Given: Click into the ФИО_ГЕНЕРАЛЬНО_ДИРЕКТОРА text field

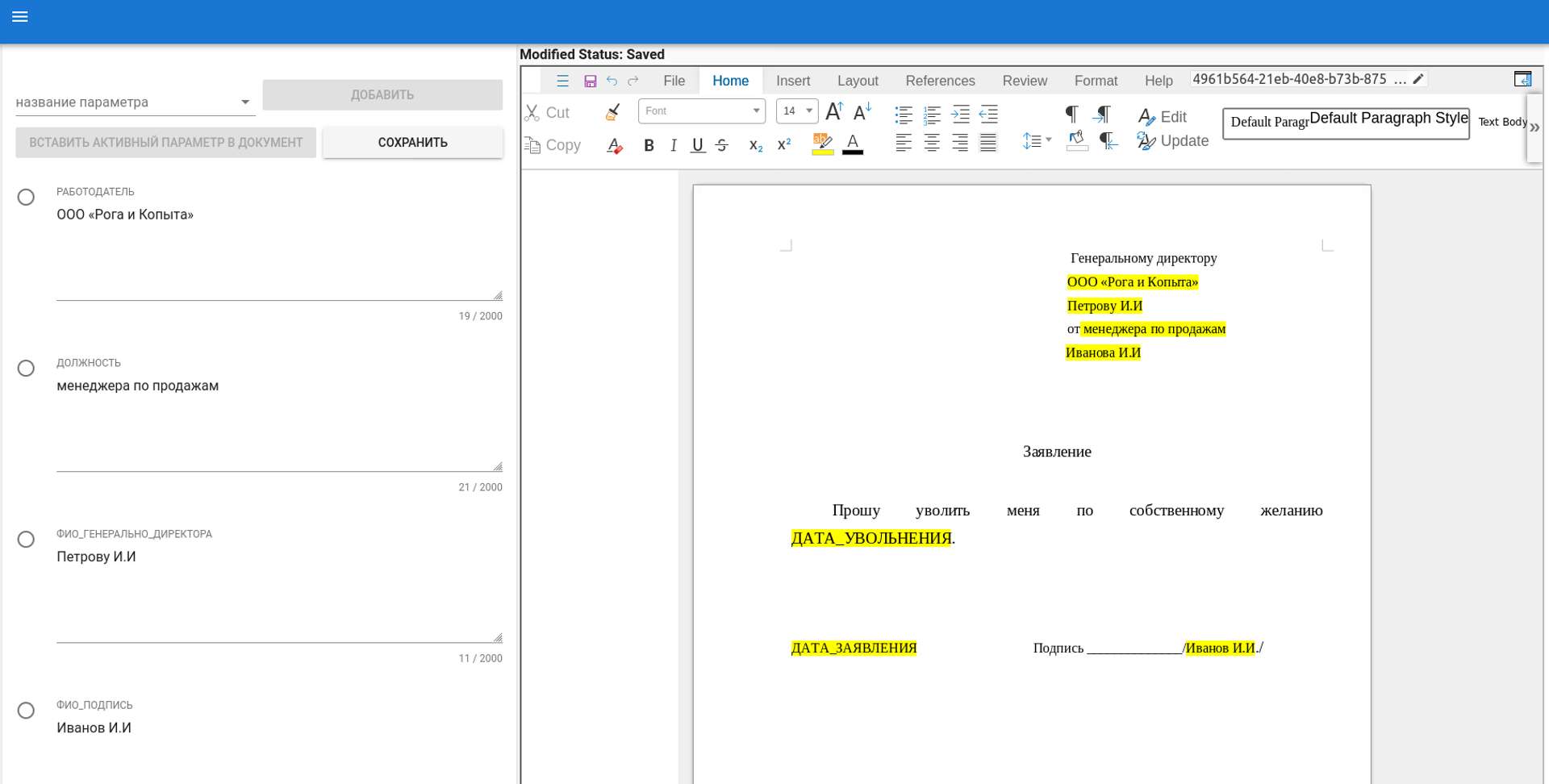Looking at the screenshot, I should pyautogui.click(x=274, y=589).
